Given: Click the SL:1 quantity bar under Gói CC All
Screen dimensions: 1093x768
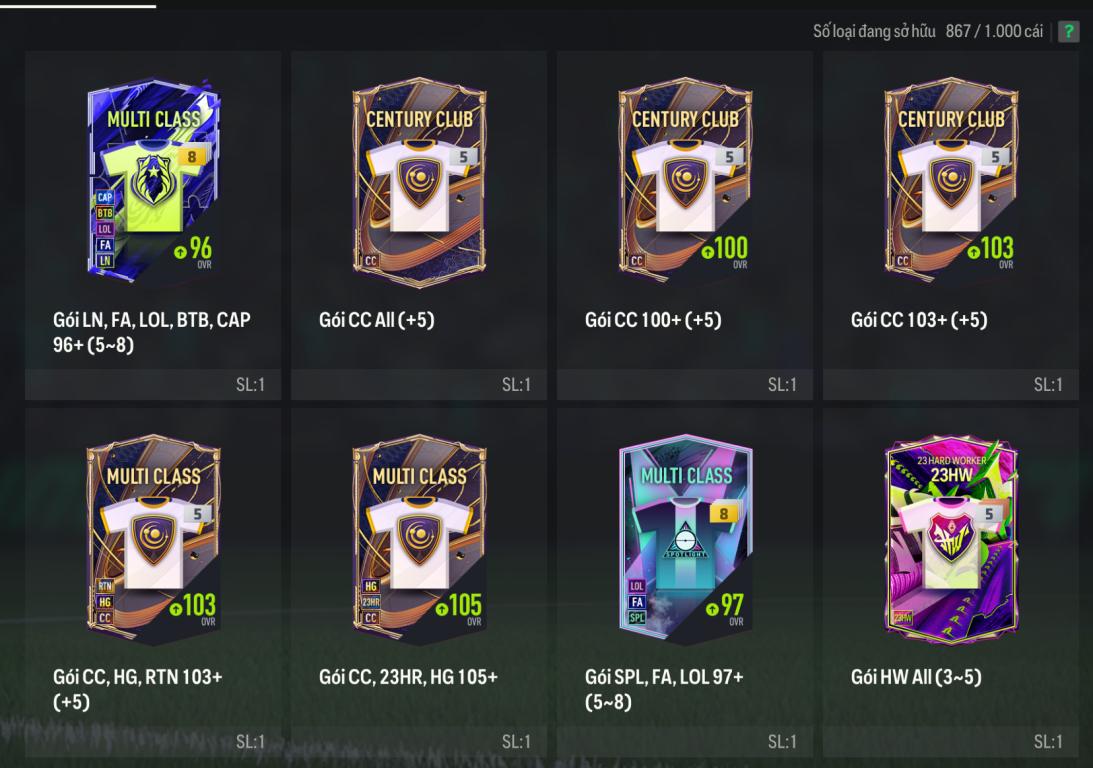Looking at the screenshot, I should click(x=419, y=385).
